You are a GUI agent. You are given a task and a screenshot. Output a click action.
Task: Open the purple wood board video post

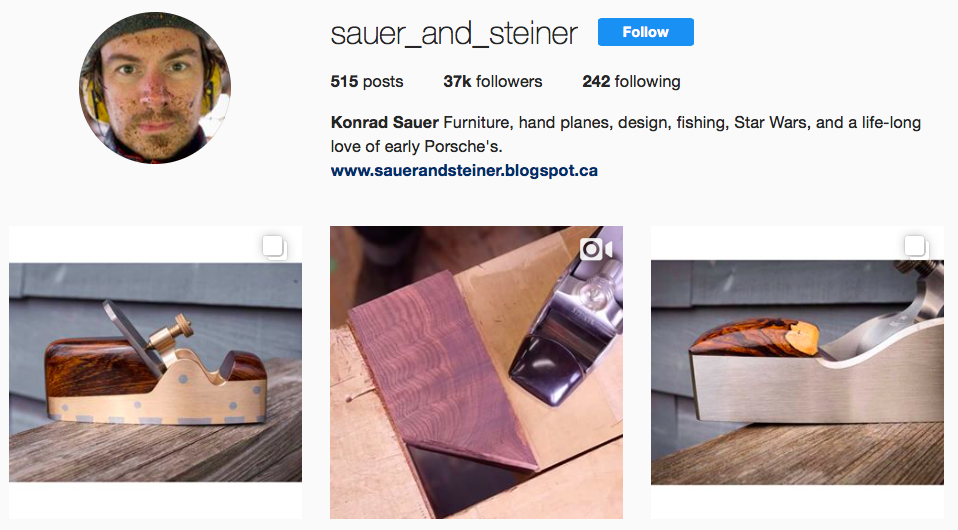click(x=477, y=372)
